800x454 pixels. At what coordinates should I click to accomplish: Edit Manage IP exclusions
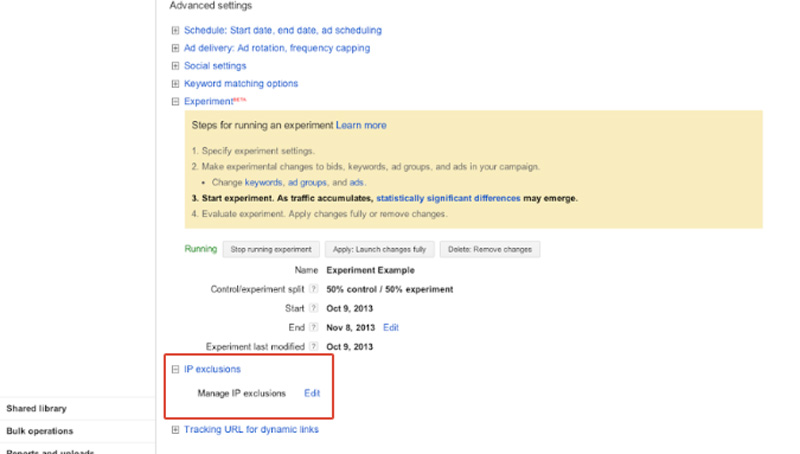(x=312, y=393)
